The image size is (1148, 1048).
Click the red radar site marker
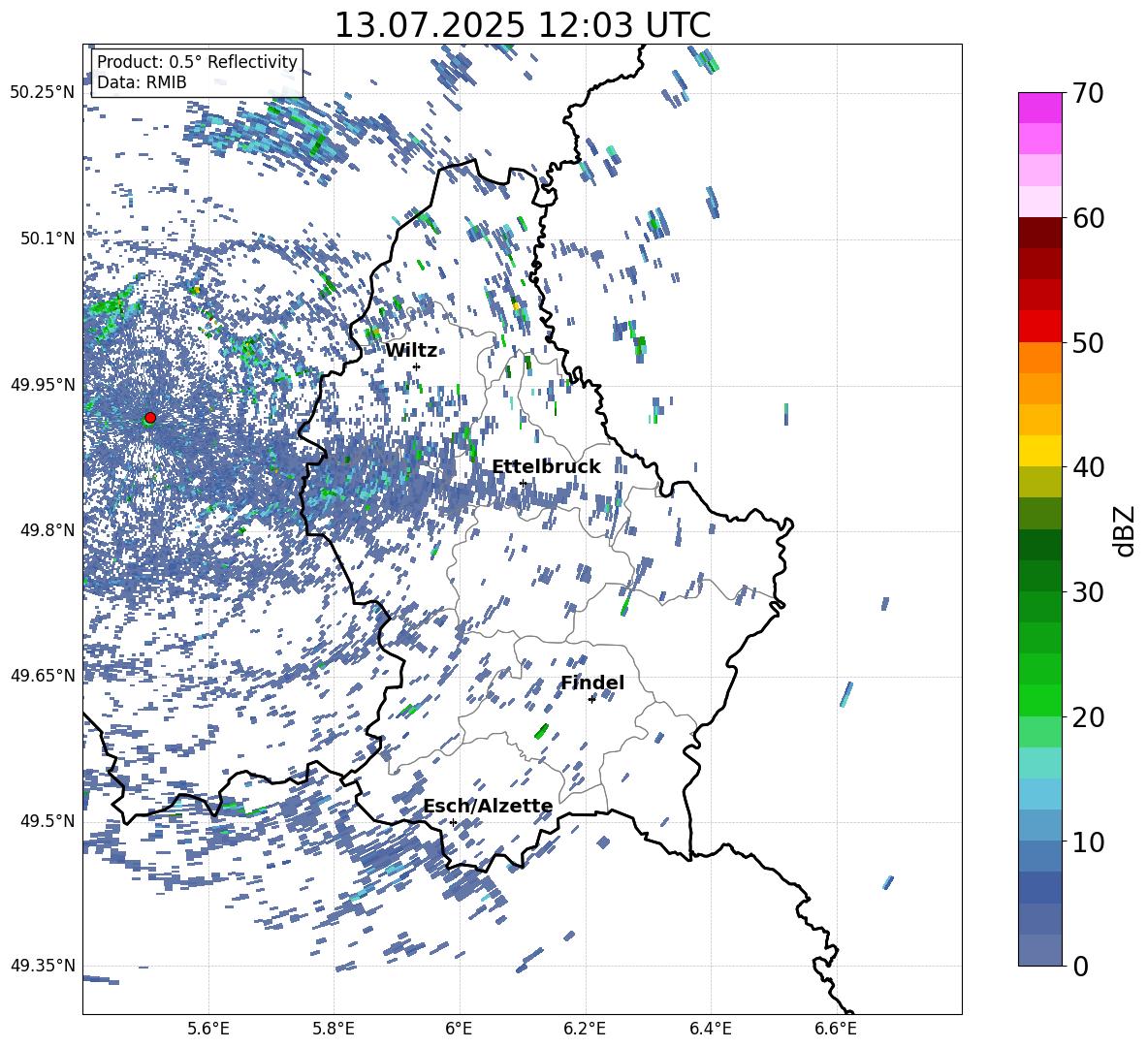pos(150,418)
